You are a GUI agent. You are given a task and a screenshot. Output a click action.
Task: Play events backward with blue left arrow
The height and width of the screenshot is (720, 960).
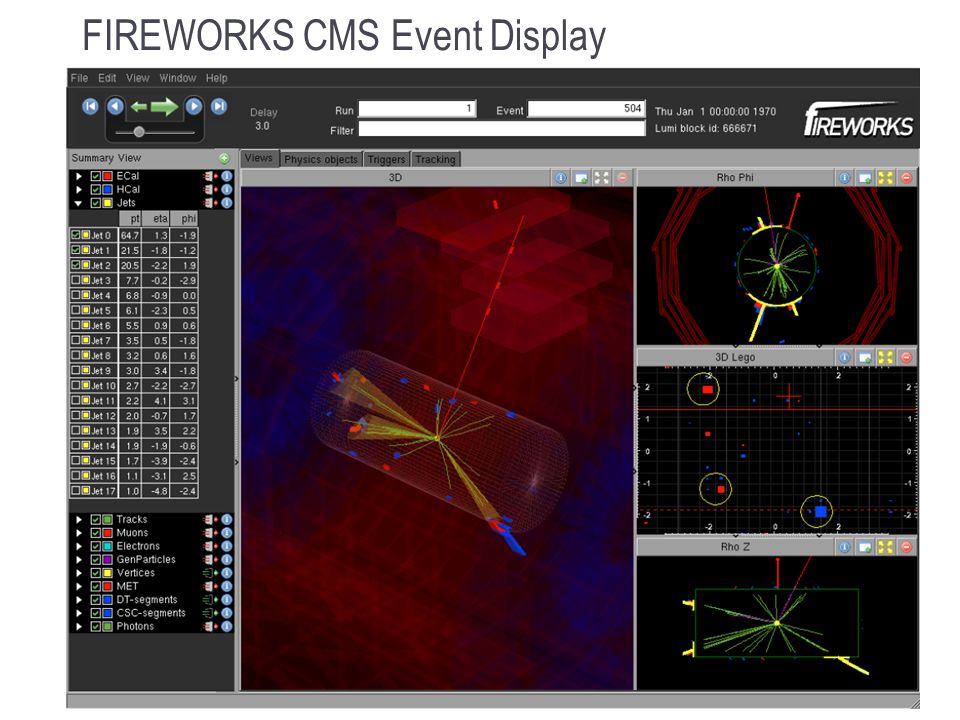click(x=115, y=107)
